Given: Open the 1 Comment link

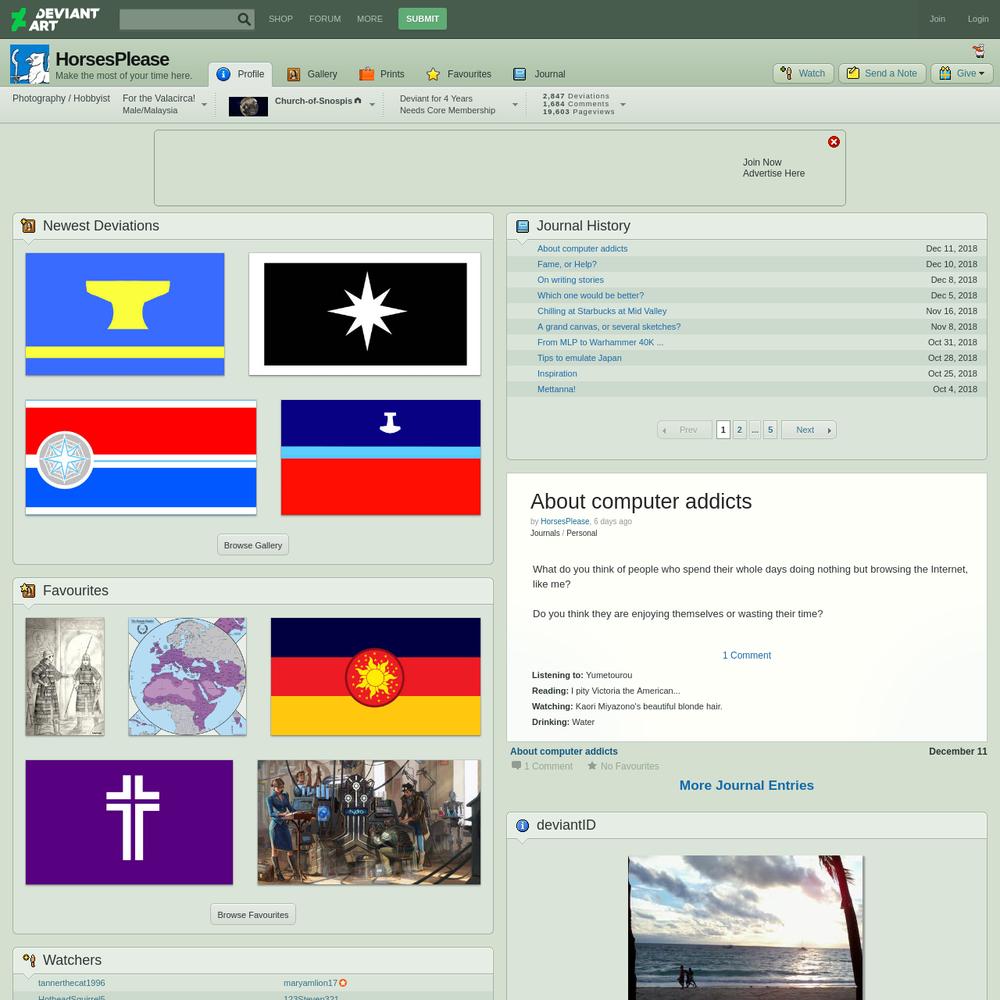Looking at the screenshot, I should pyautogui.click(x=746, y=655).
